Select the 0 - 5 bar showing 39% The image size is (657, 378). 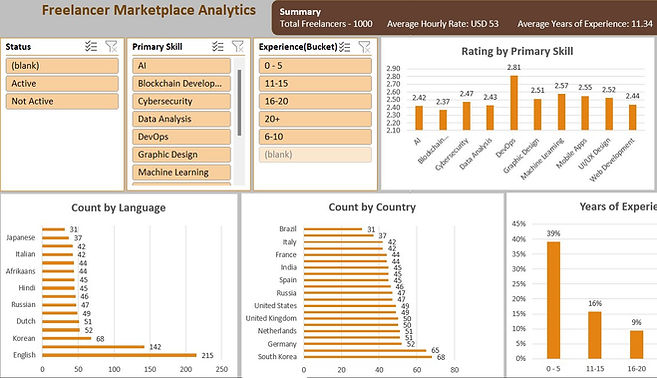tap(554, 300)
